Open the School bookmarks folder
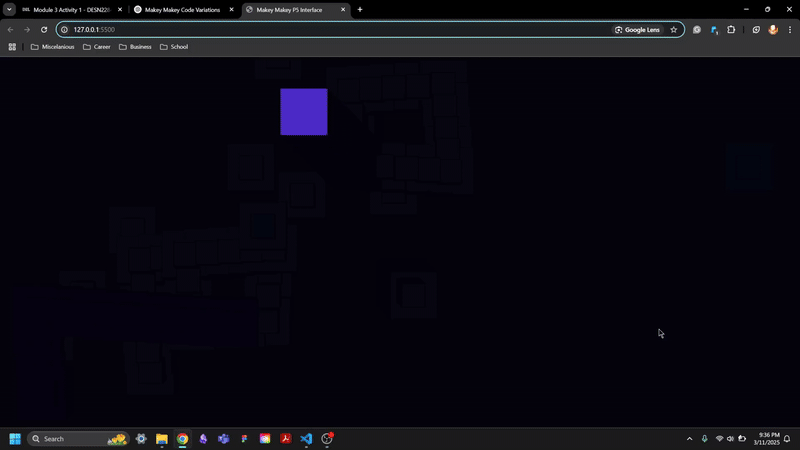Image resolution: width=800 pixels, height=450 pixels. 174,47
